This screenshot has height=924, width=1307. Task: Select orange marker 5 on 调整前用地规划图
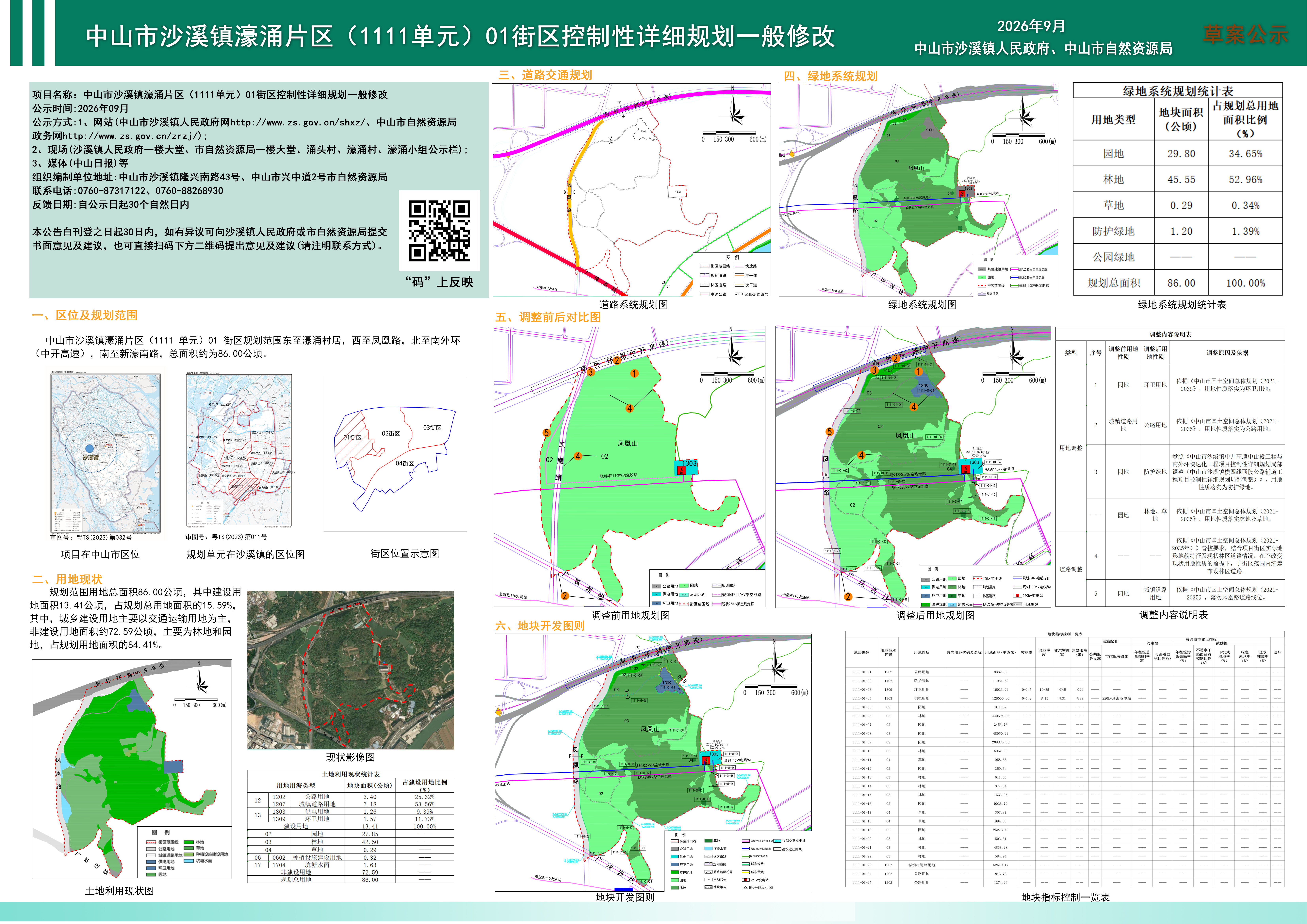tap(547, 433)
